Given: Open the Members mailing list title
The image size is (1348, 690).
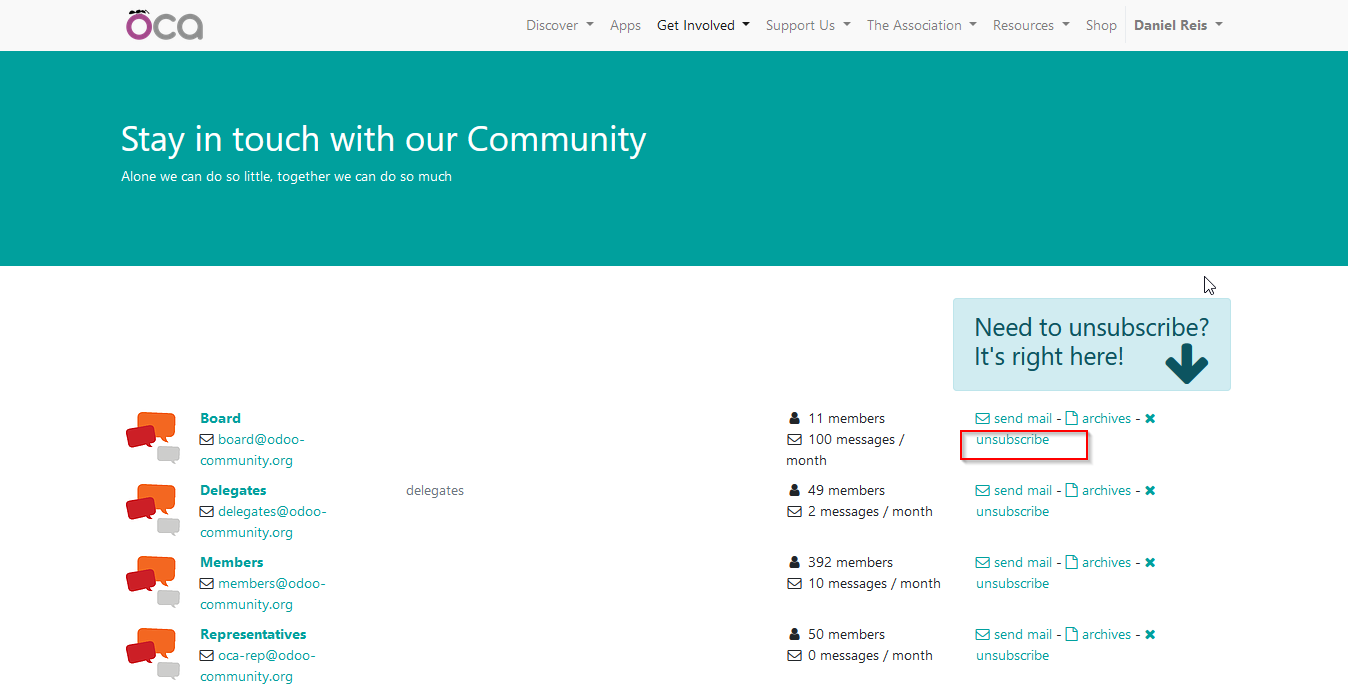Looking at the screenshot, I should click(x=231, y=562).
